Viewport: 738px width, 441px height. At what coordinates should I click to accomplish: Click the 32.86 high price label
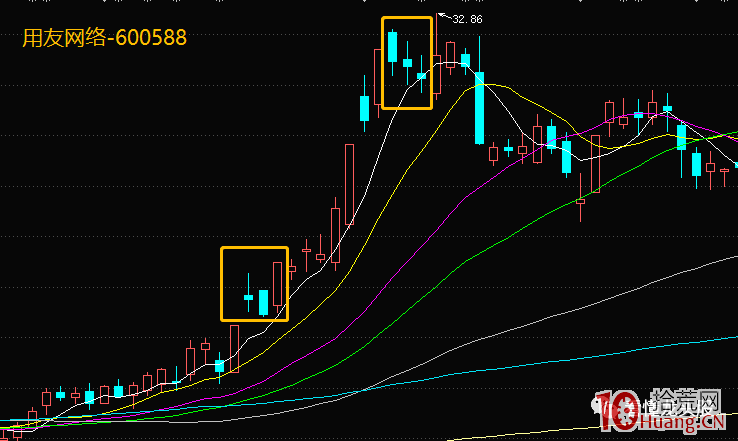tap(467, 19)
